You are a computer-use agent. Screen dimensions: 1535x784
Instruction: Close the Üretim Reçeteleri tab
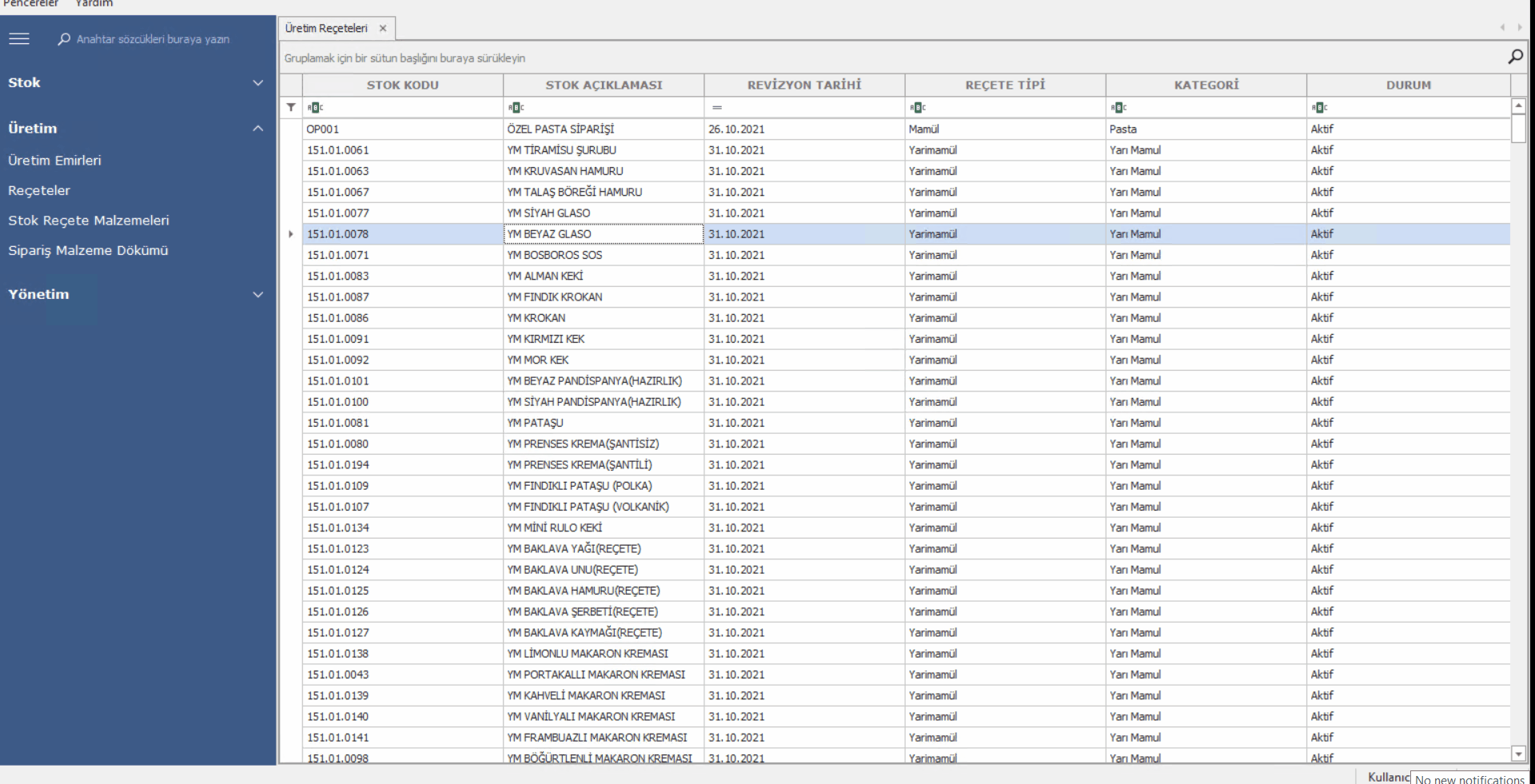click(383, 29)
